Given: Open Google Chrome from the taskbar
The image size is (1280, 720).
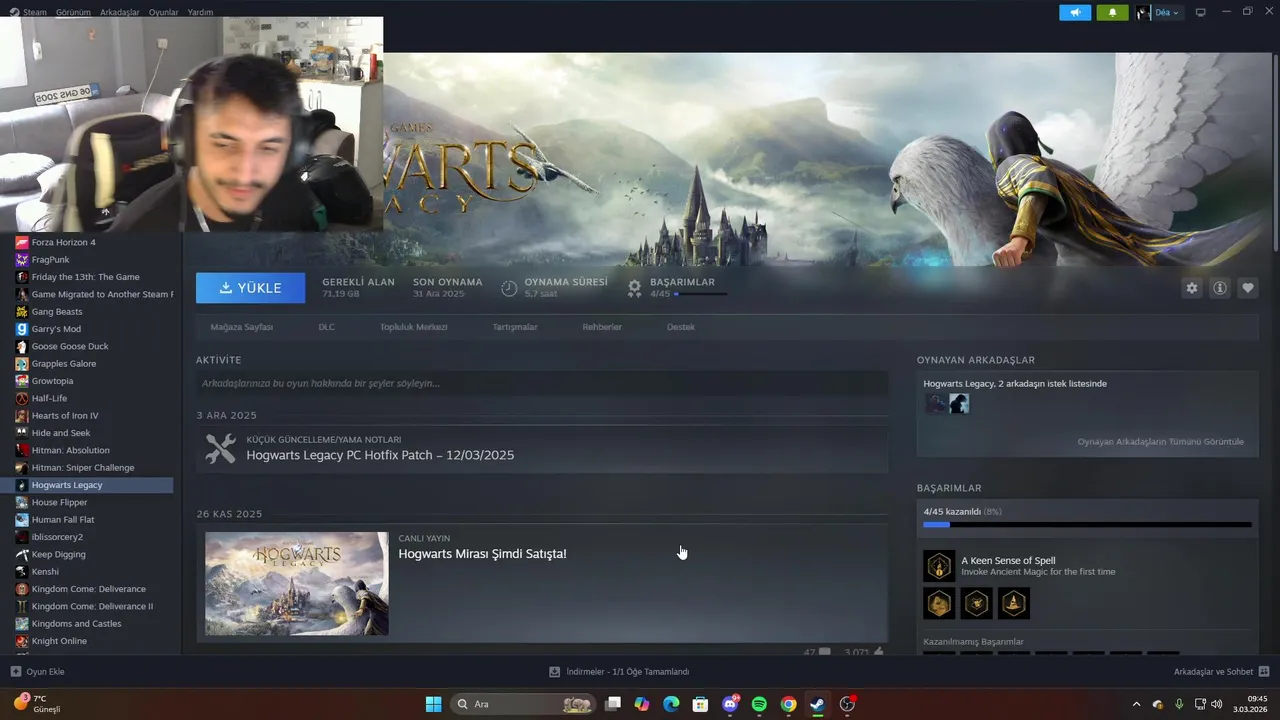Looking at the screenshot, I should [788, 704].
